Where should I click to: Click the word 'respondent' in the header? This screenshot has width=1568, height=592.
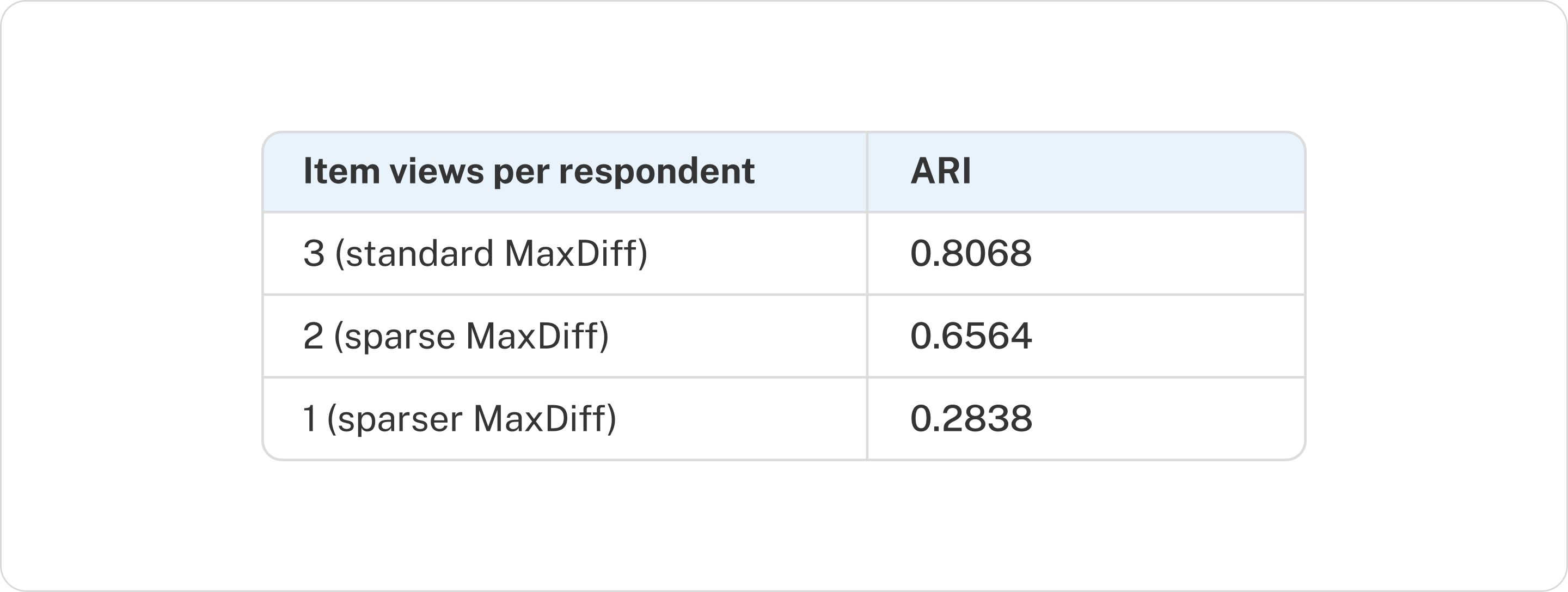(657, 172)
